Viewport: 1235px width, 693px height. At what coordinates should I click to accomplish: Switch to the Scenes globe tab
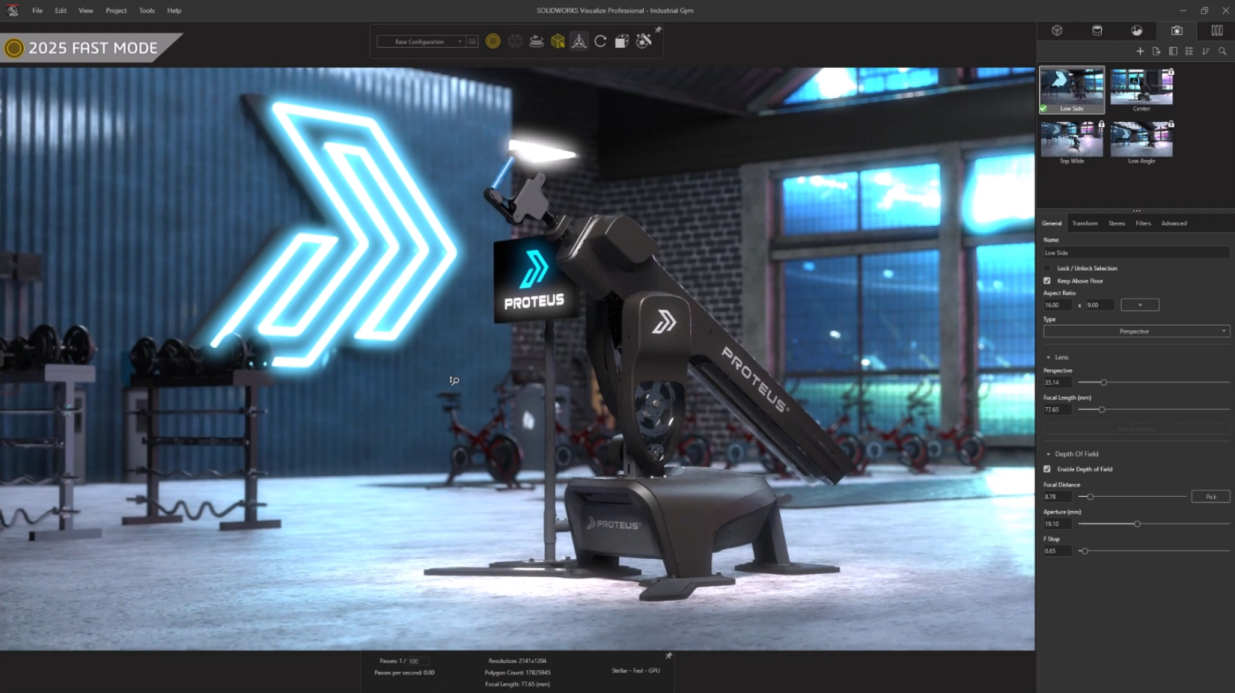[1137, 31]
